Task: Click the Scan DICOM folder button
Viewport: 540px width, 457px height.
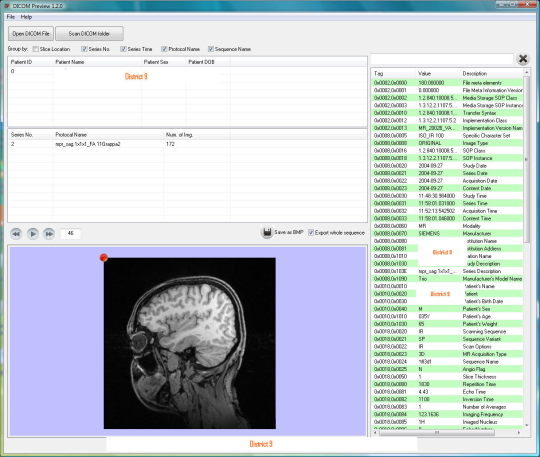Action: click(x=89, y=34)
